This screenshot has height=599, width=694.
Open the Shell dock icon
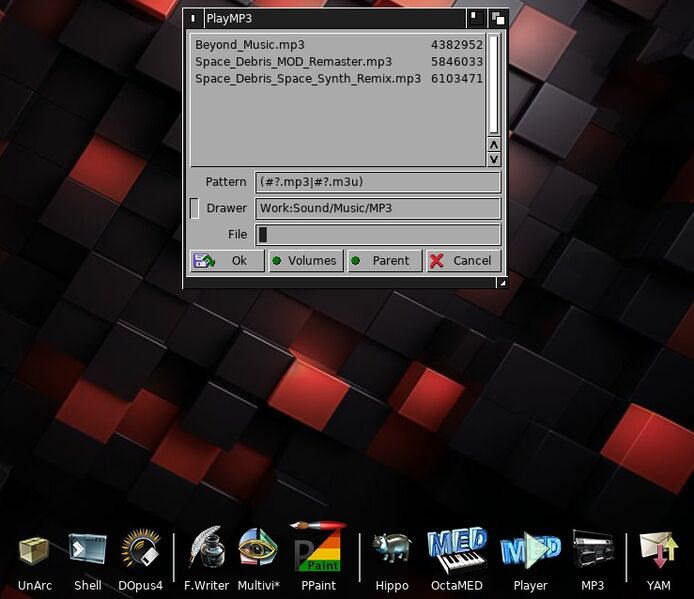coord(87,552)
